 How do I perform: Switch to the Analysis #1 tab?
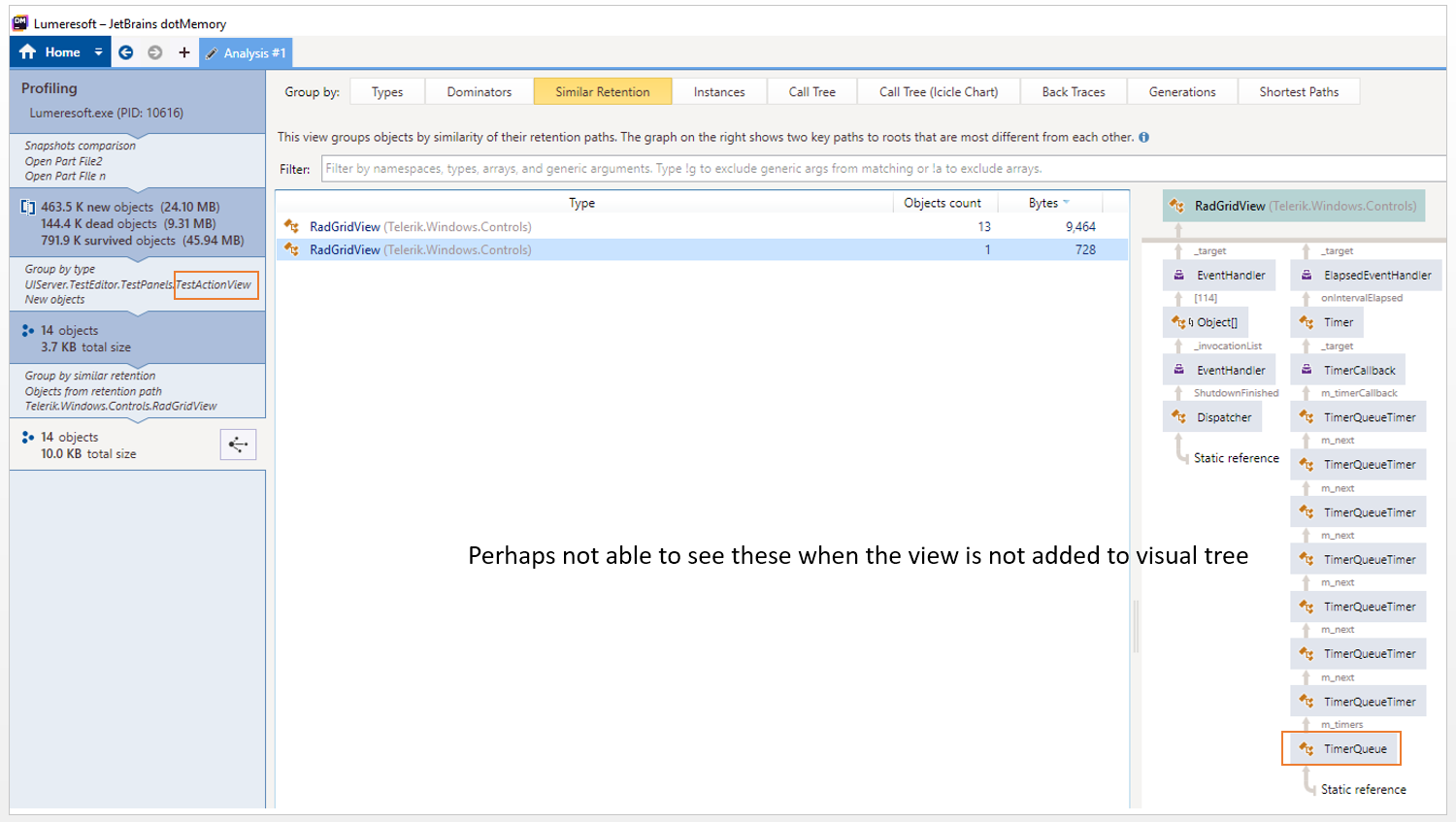pos(246,53)
